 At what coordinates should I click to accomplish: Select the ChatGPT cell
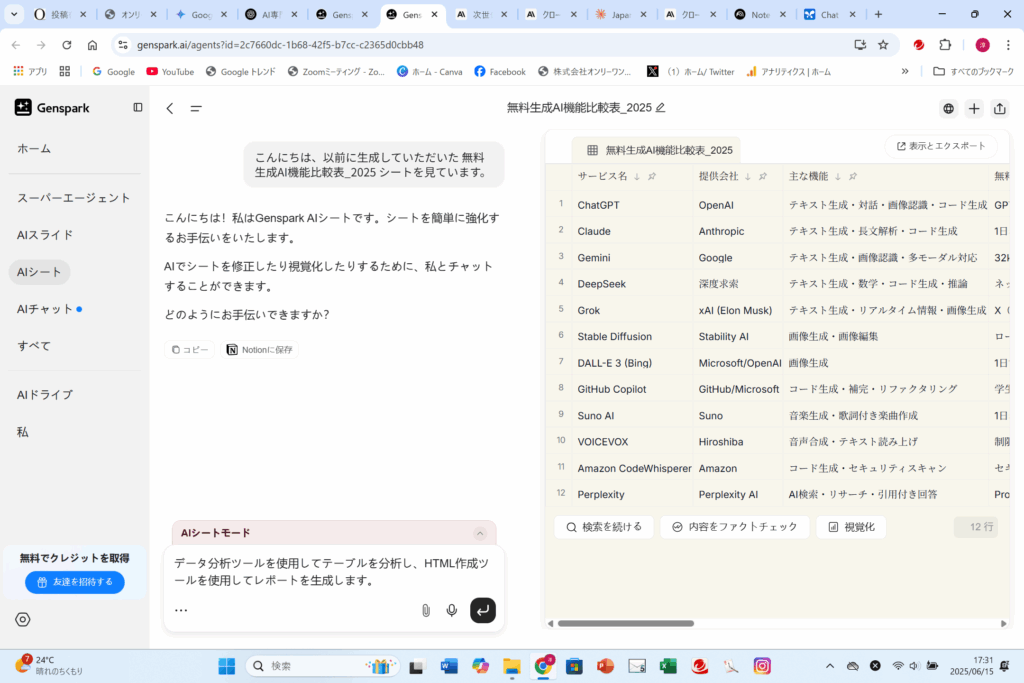(632, 205)
